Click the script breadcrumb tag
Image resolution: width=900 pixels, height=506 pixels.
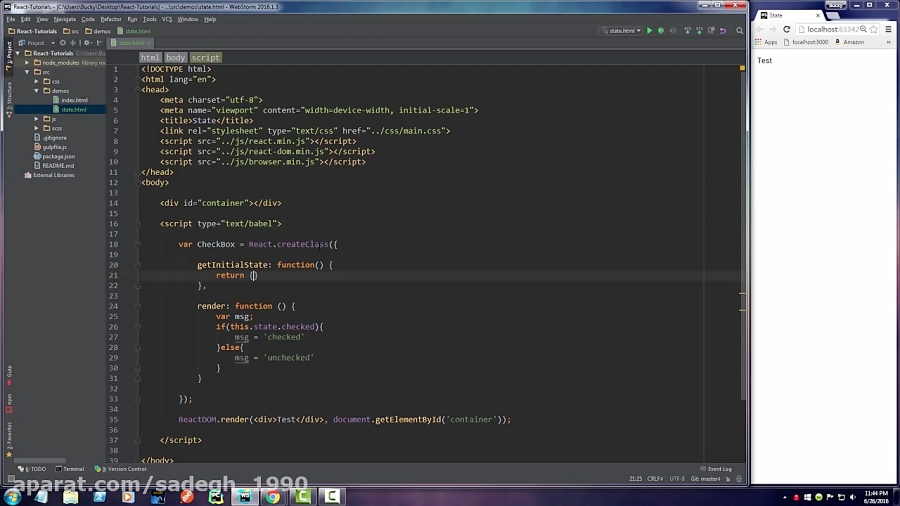click(205, 57)
